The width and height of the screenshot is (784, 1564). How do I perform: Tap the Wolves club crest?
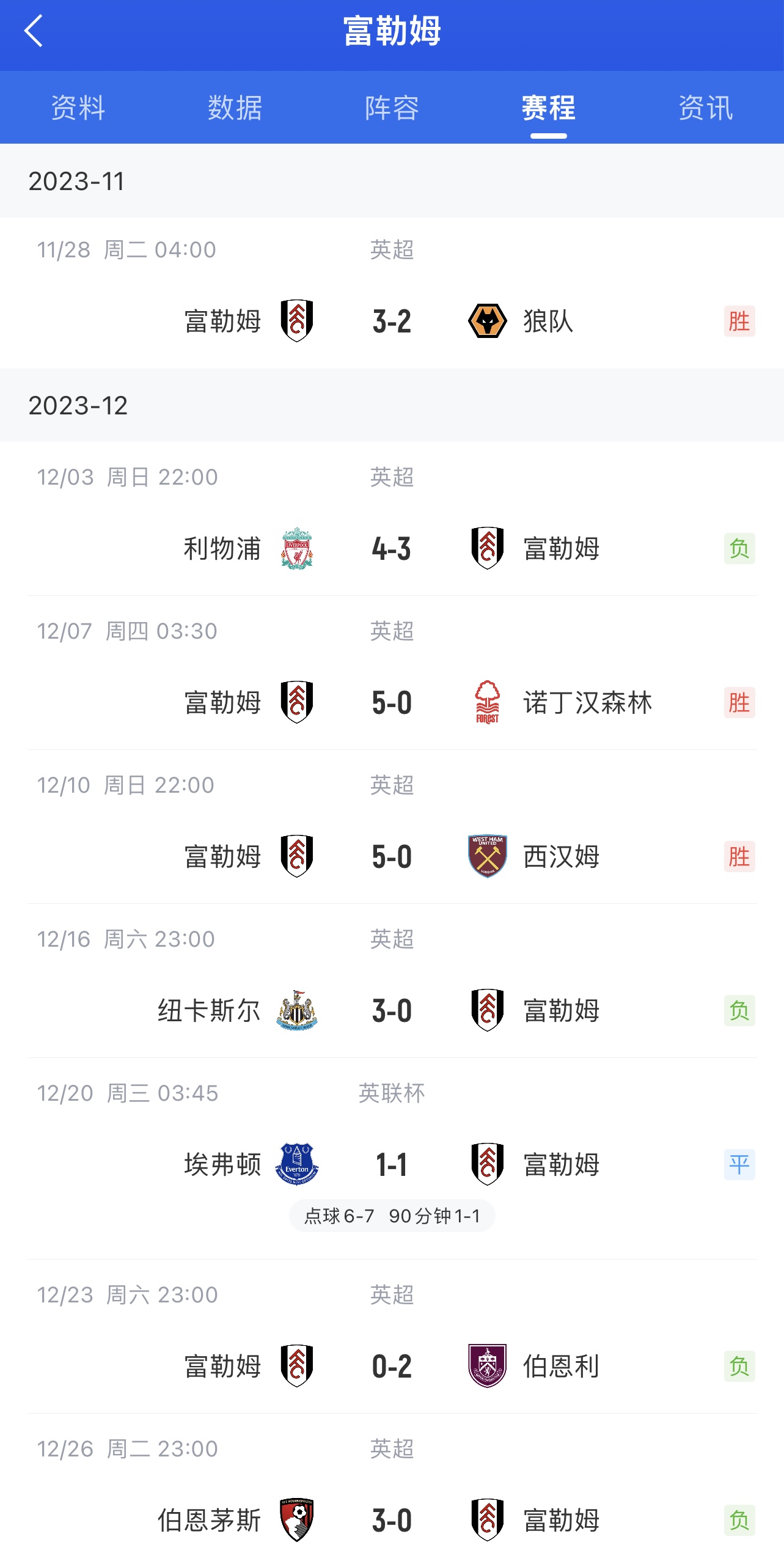[487, 321]
